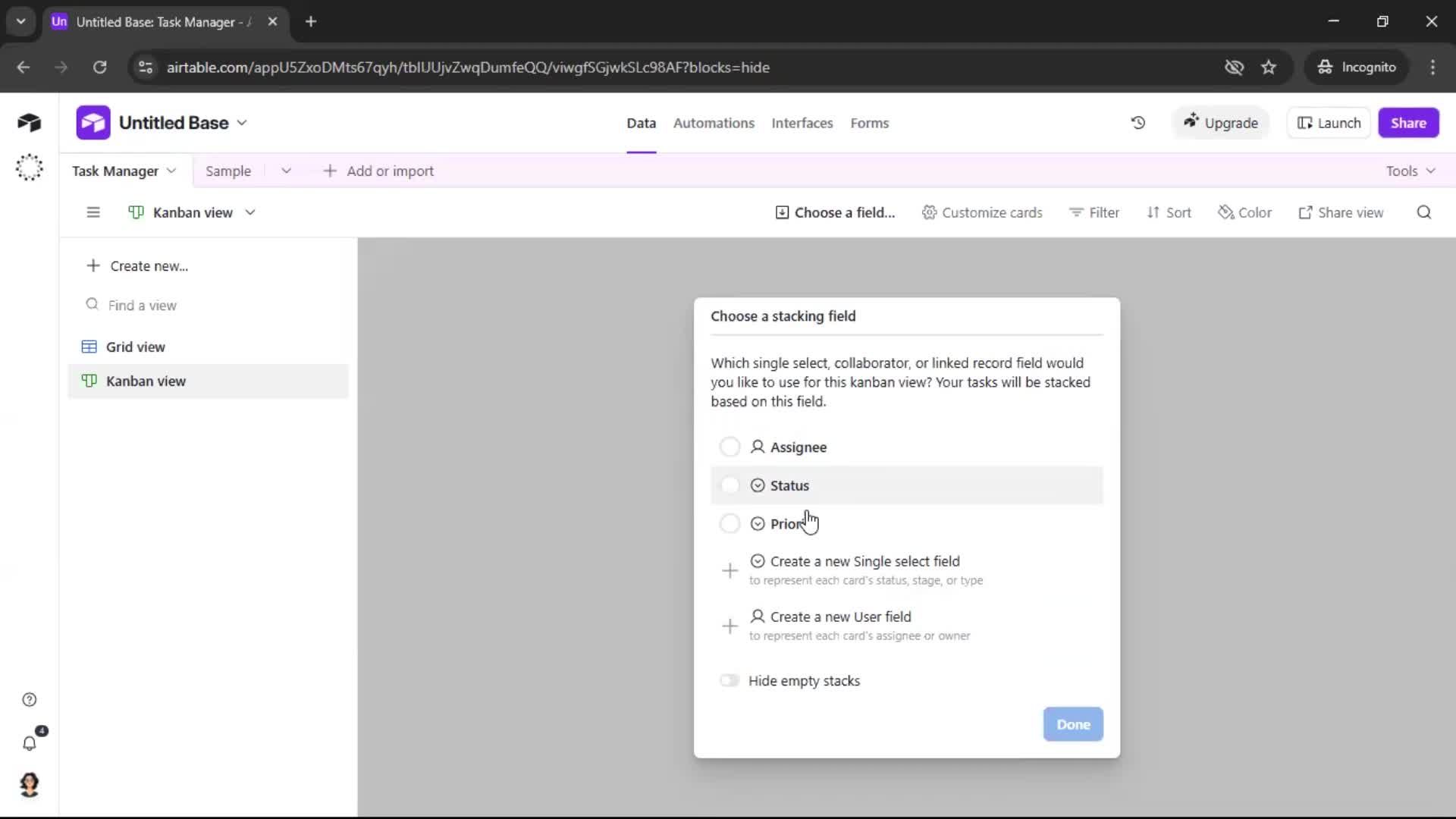Expand the Task Manager table dropdown

tap(171, 171)
